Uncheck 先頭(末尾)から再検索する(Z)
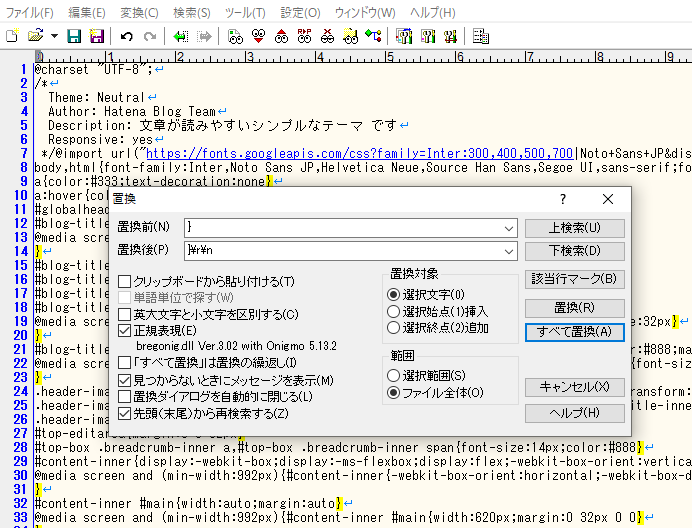The width and height of the screenshot is (692, 528). click(124, 414)
